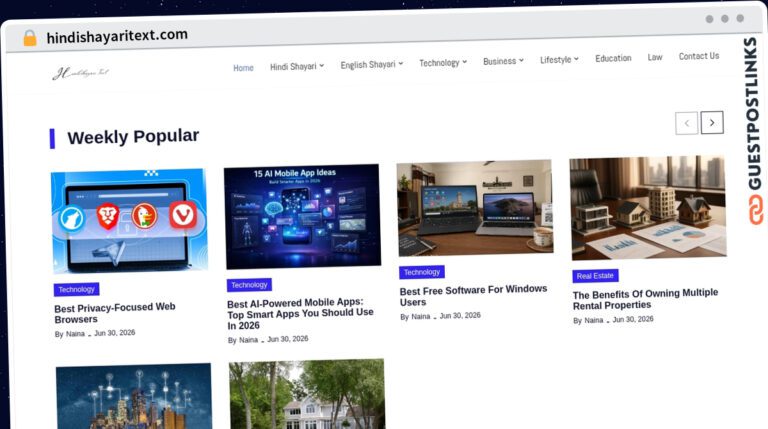Click date Jun 30, 2026 under rental properties article
Screen dimensions: 768x429
[633, 319]
